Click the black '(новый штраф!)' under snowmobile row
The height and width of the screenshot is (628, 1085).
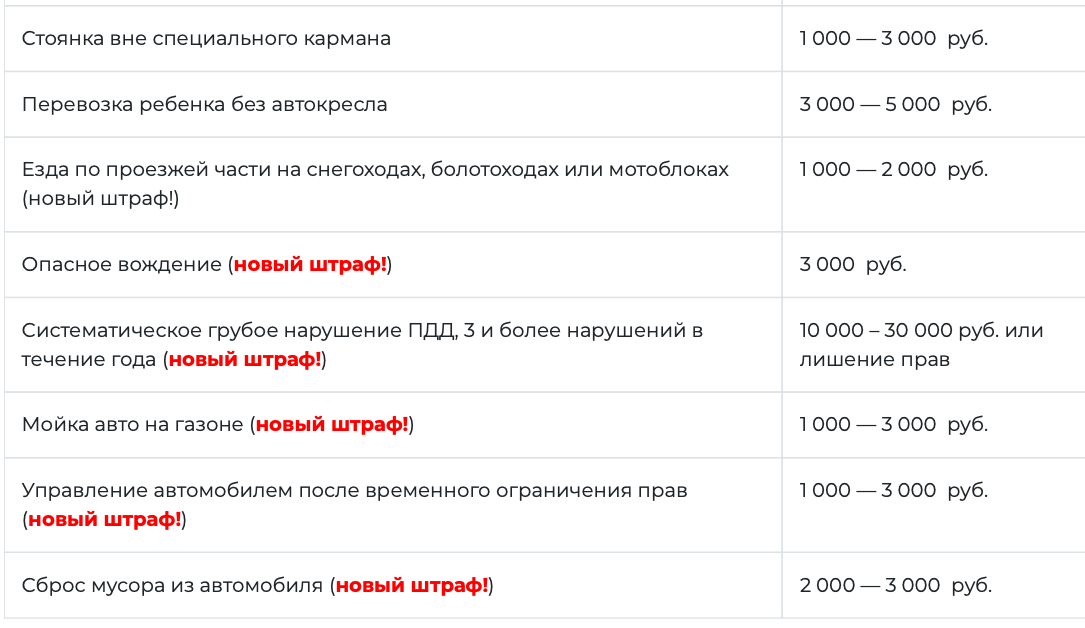click(x=100, y=198)
